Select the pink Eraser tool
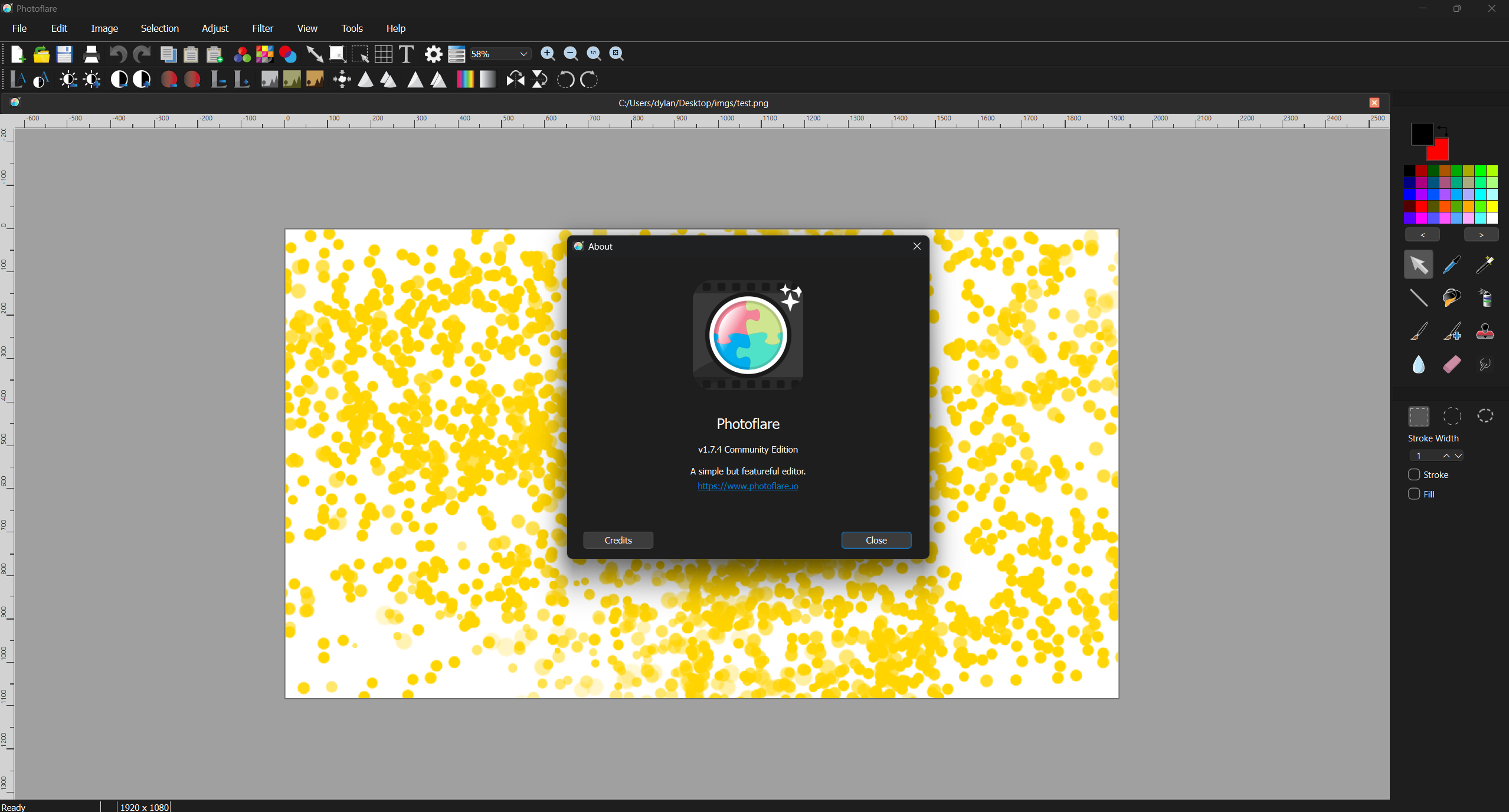Image resolution: width=1509 pixels, height=812 pixels. point(1452,364)
